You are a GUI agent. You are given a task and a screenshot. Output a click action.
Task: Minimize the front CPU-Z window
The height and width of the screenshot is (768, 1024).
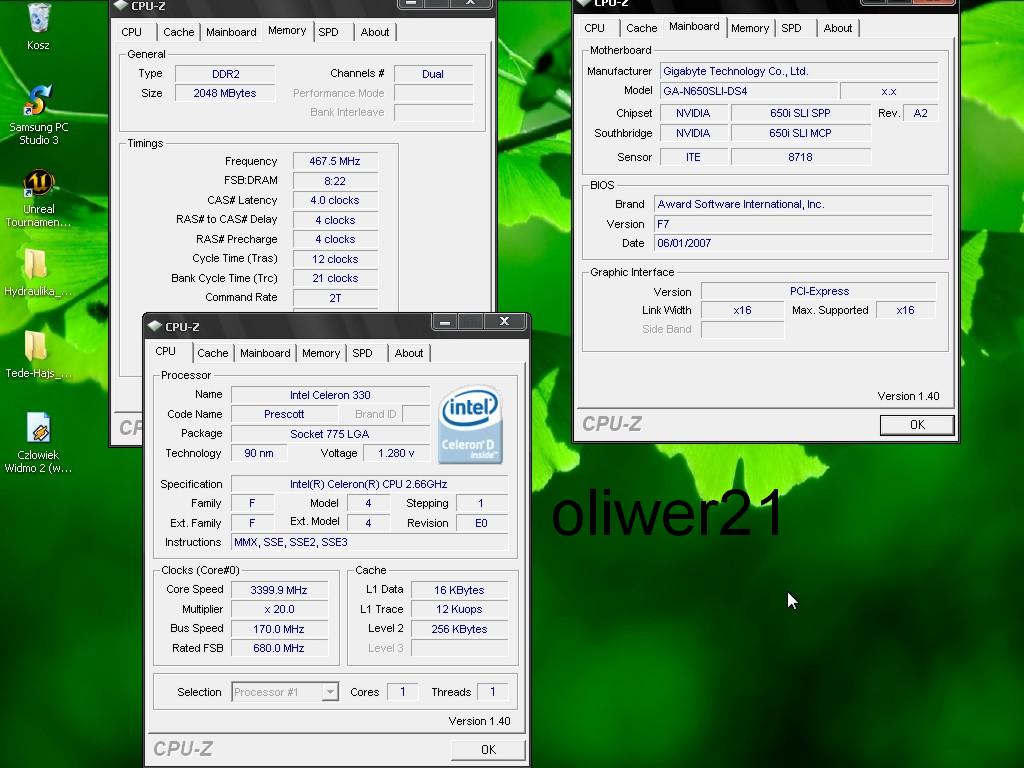coord(445,322)
